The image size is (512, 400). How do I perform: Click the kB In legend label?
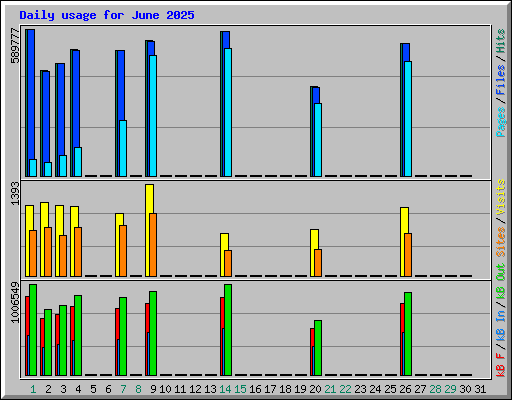tap(501, 325)
